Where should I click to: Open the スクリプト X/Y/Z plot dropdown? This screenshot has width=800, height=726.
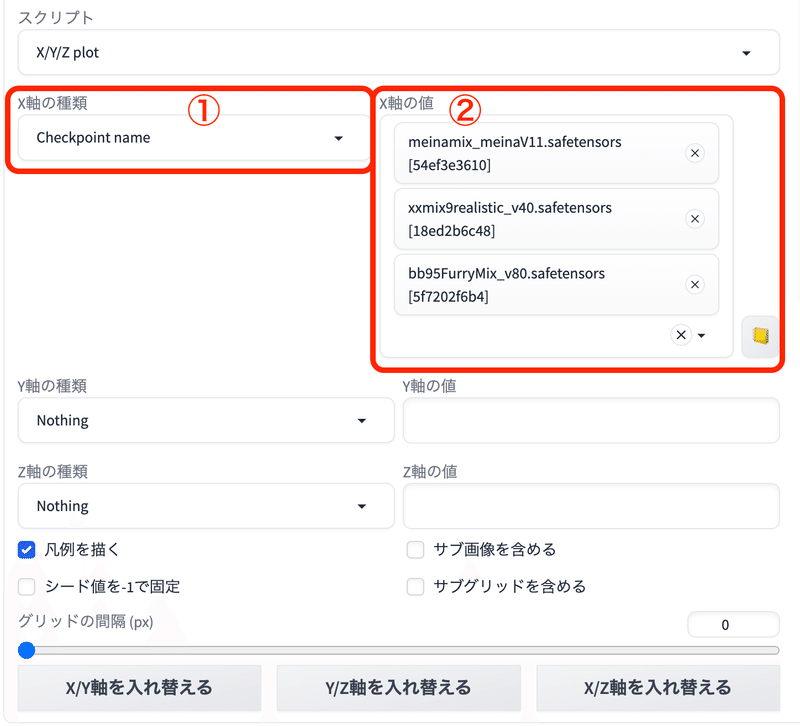coord(398,53)
